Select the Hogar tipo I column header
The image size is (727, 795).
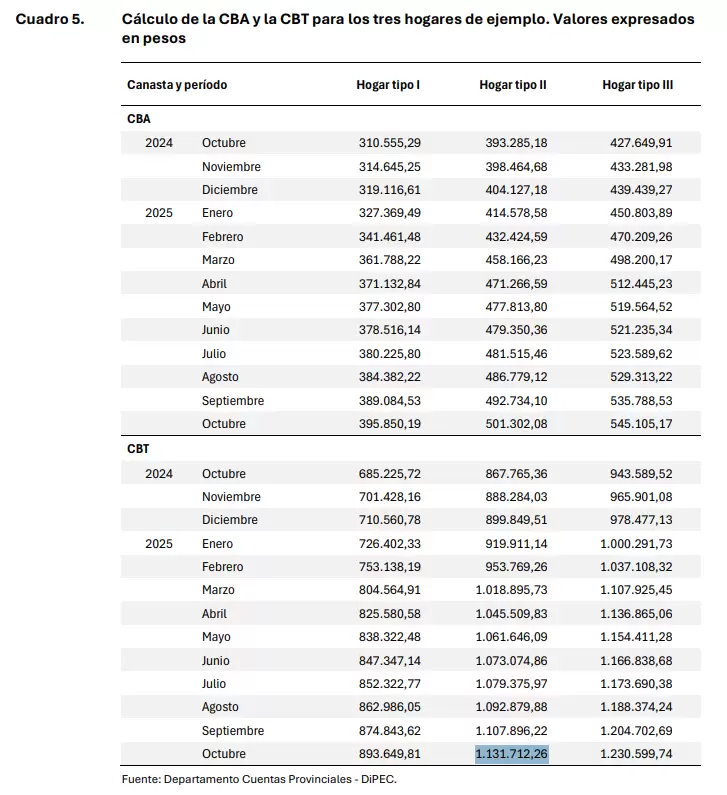(x=388, y=85)
